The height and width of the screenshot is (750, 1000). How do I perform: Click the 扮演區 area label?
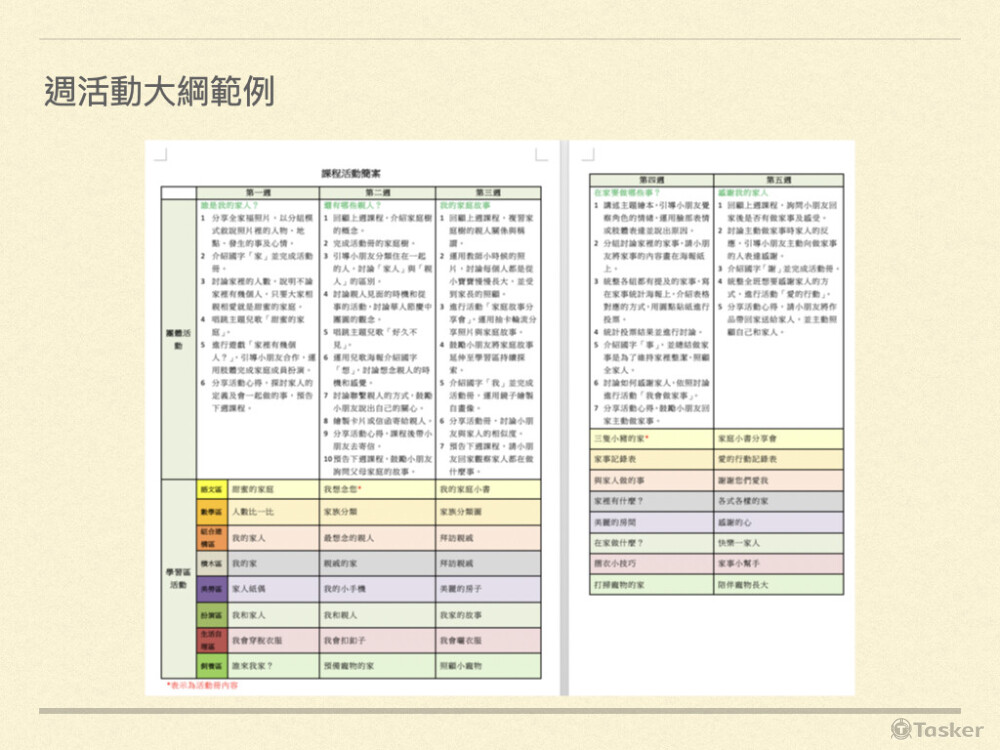[210, 615]
